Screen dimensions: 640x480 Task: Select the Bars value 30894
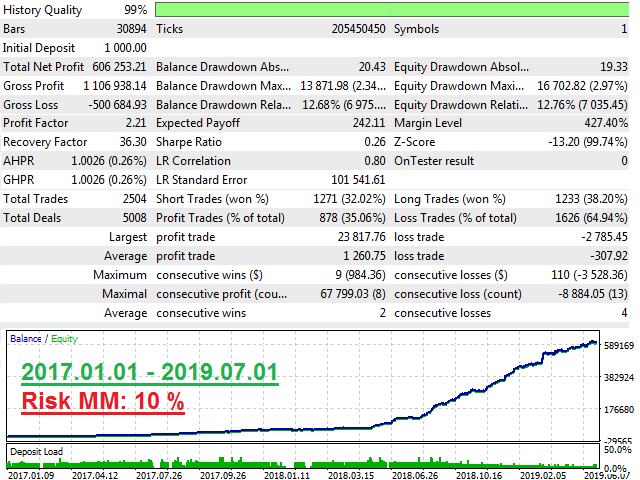pos(128,29)
